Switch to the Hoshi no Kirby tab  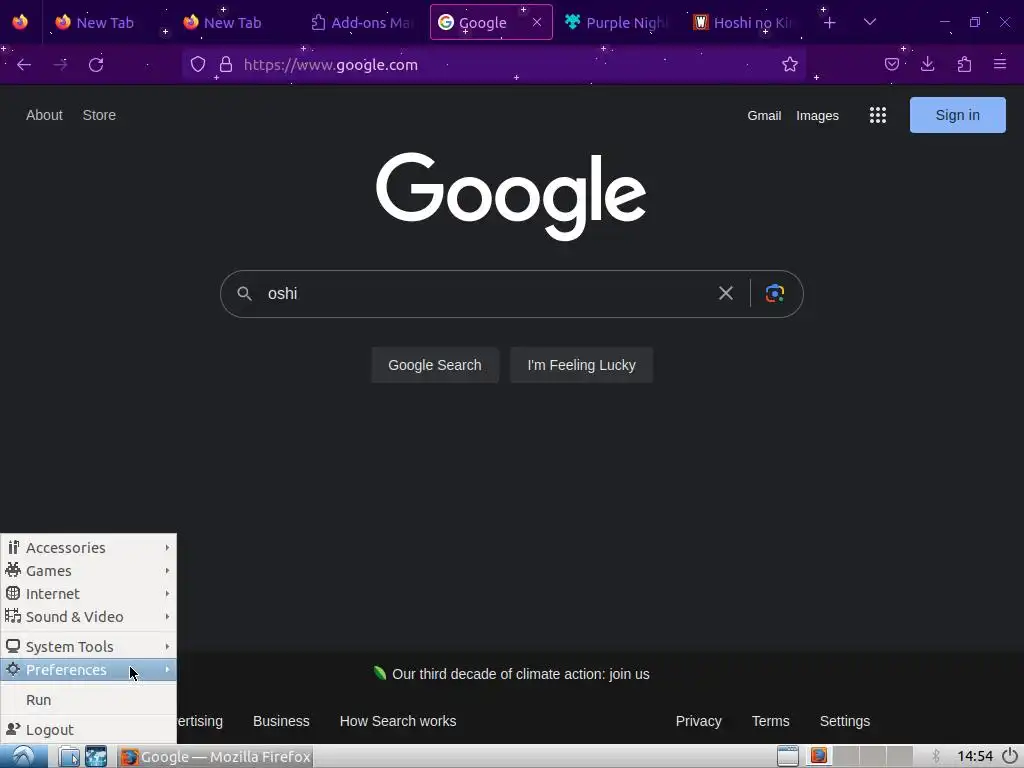(x=744, y=22)
